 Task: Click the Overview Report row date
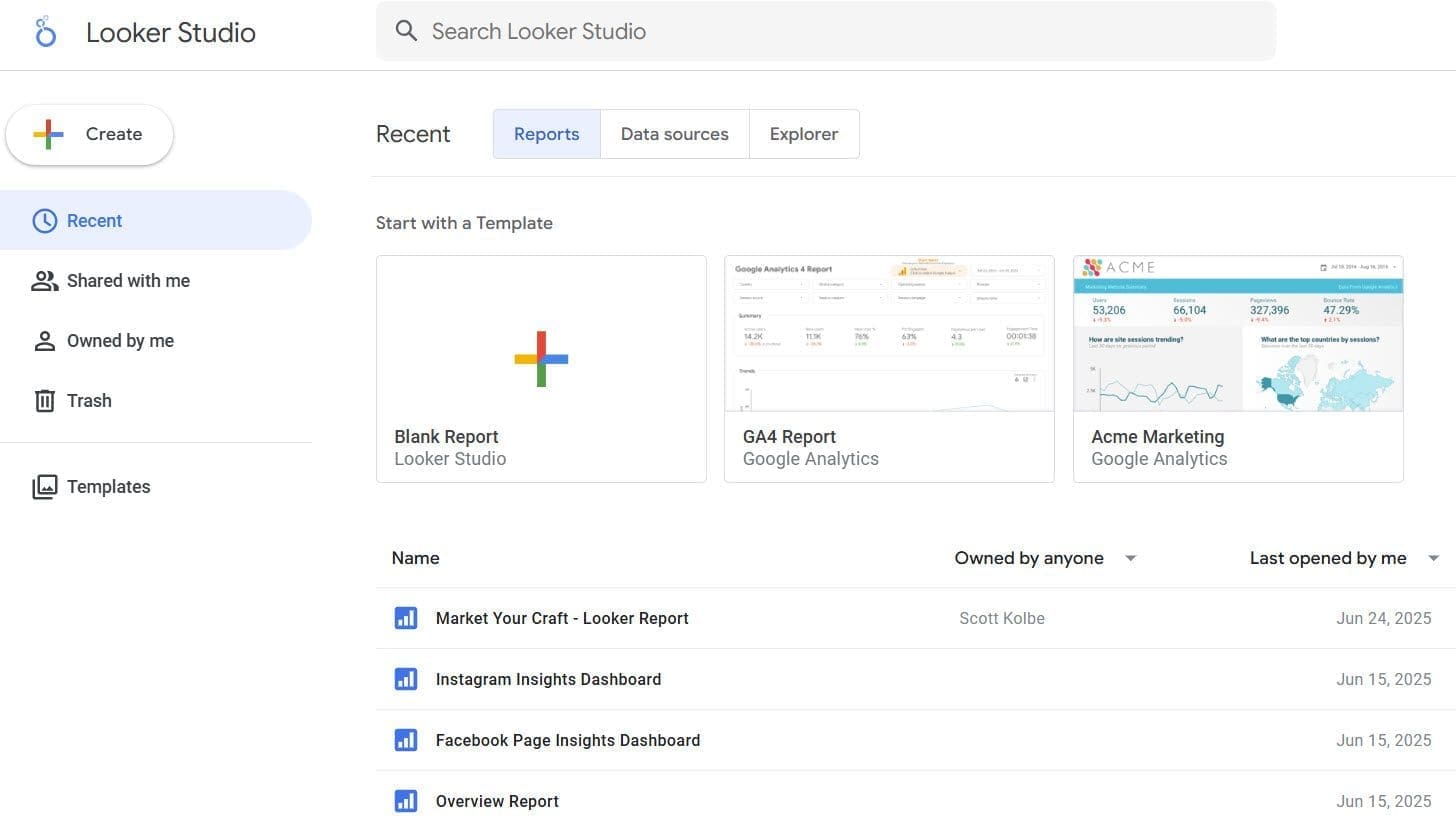pos(1384,801)
